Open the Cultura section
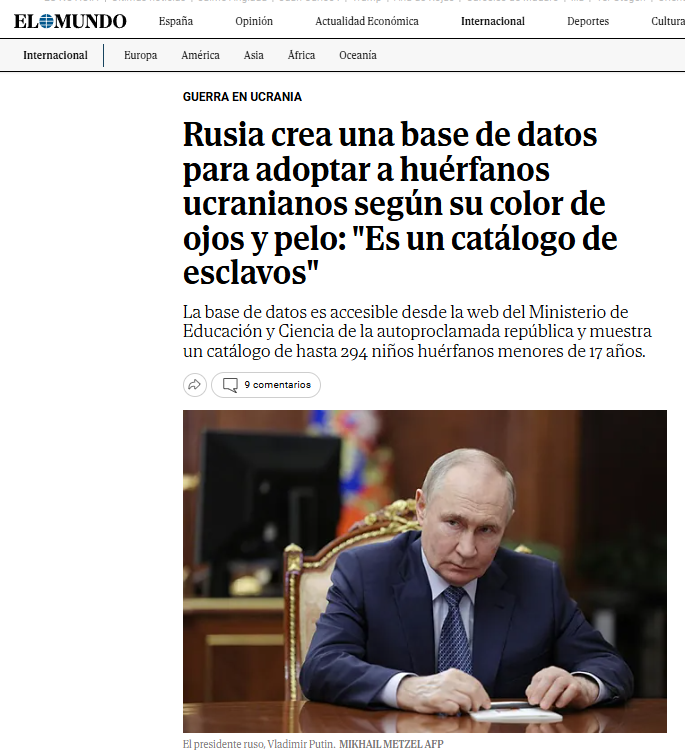The image size is (685, 754). tap(668, 21)
